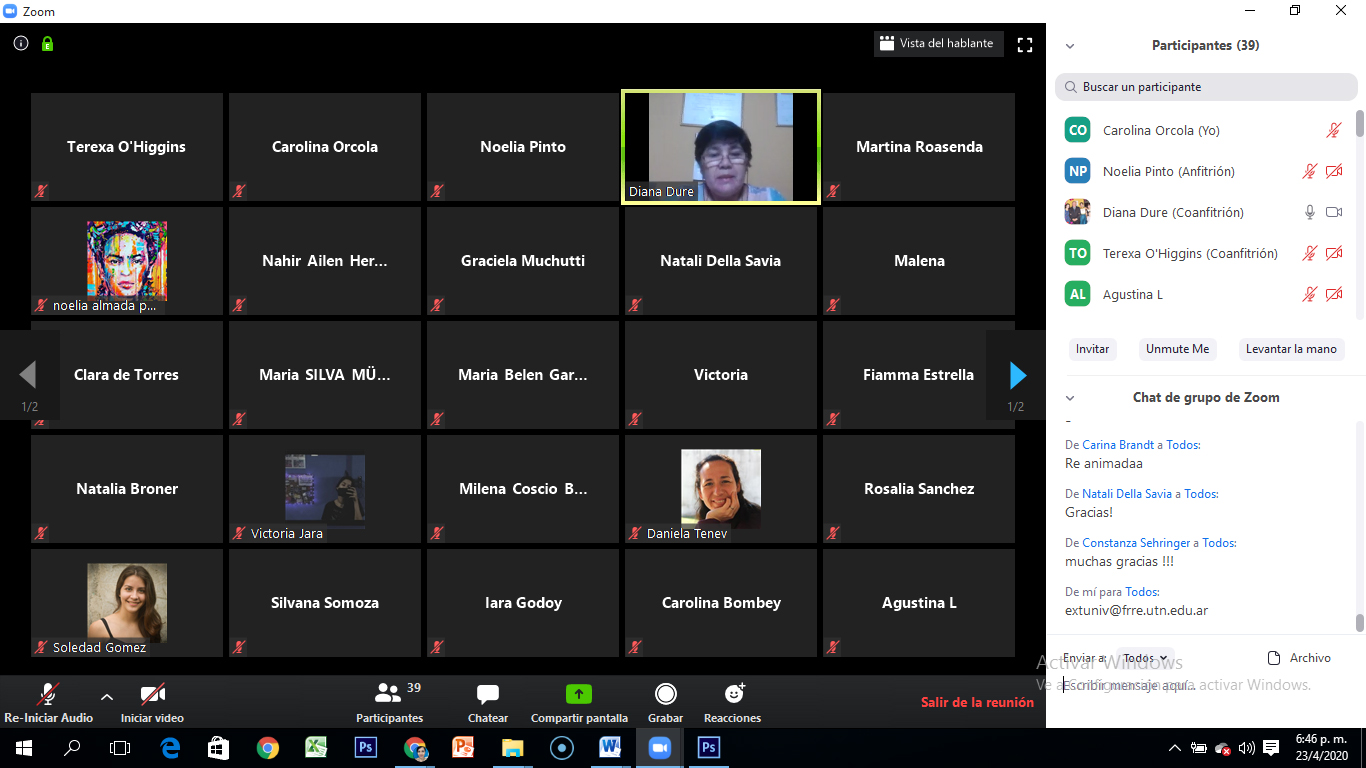1366x768 pixels.
Task: Collapse the Chat de grupo de Zoom chevron
Action: [1070, 398]
